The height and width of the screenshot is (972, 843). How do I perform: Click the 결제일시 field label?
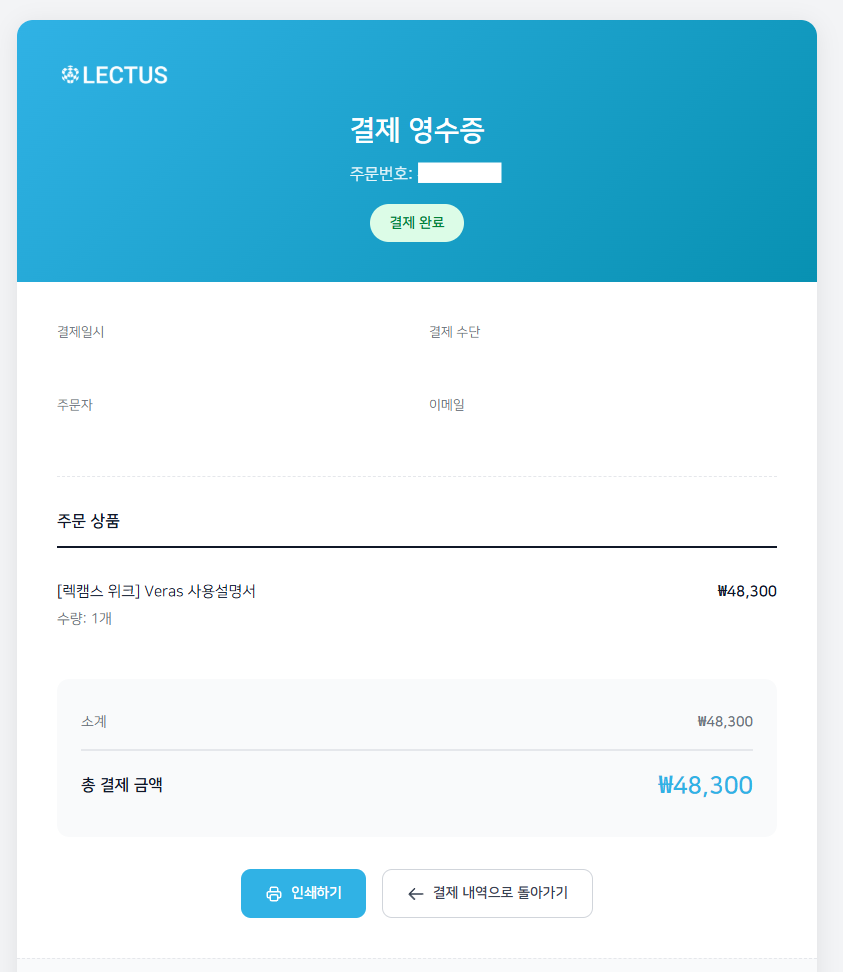click(81, 332)
